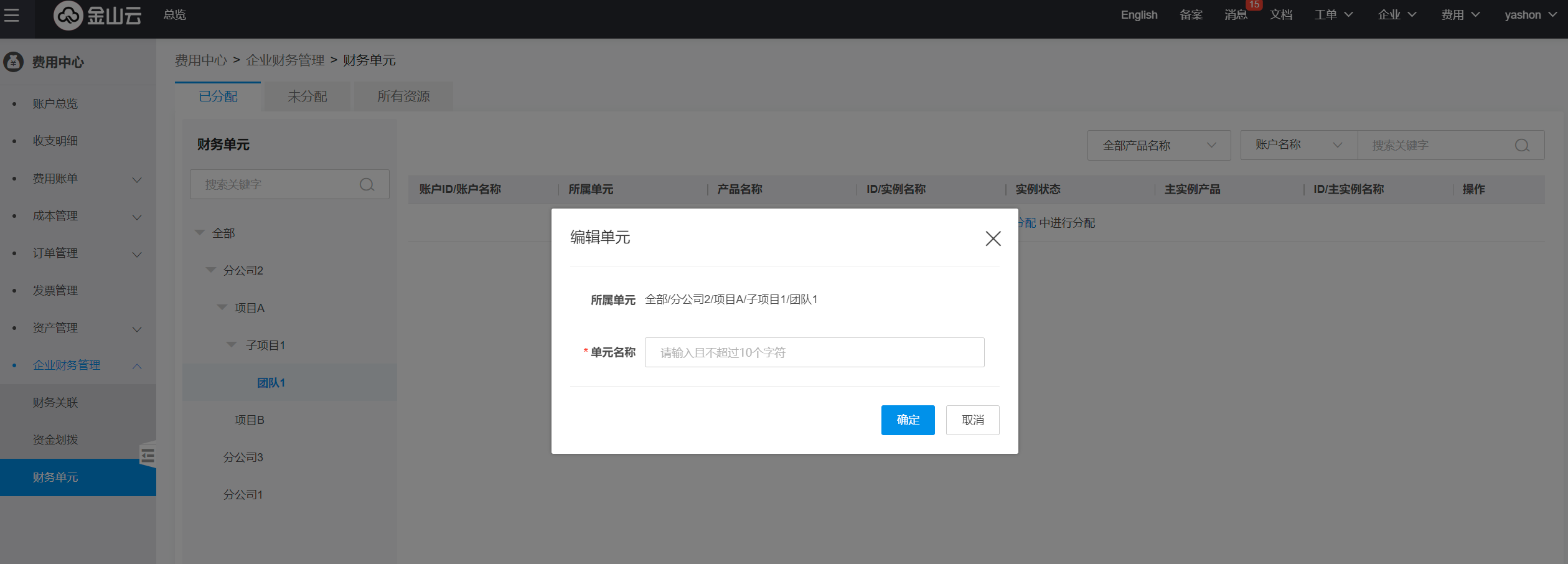Open the hamburger navigation menu
The image size is (1568, 564).
(11, 15)
